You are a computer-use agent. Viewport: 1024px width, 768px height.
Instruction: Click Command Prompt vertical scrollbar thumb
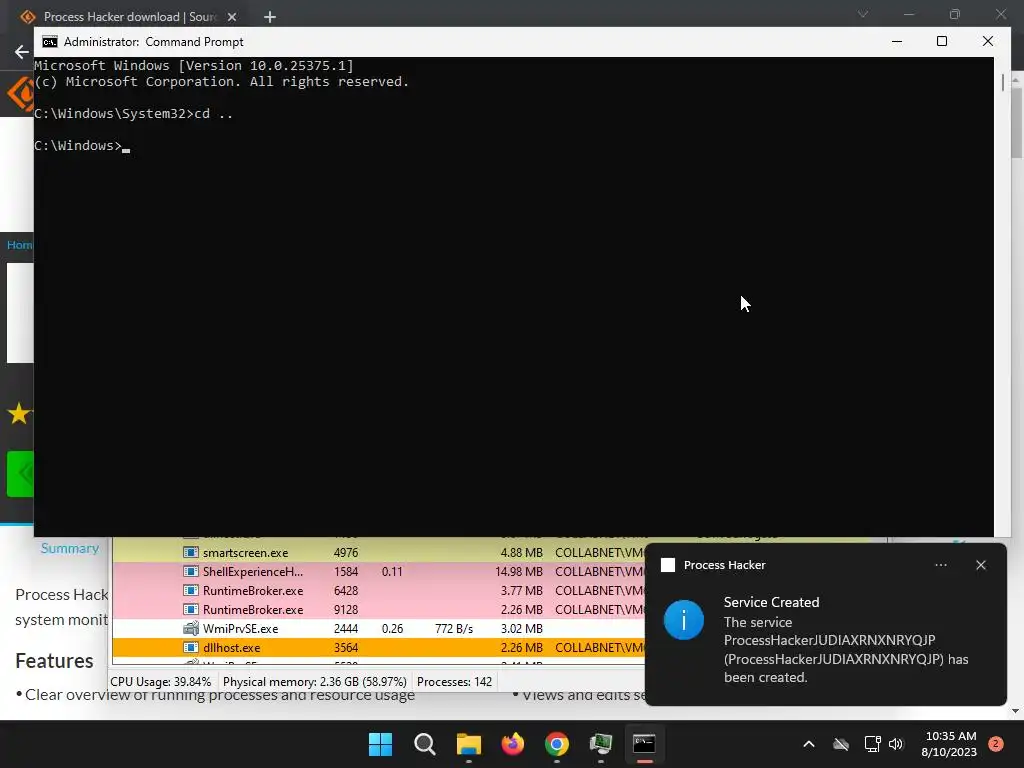click(x=1002, y=83)
